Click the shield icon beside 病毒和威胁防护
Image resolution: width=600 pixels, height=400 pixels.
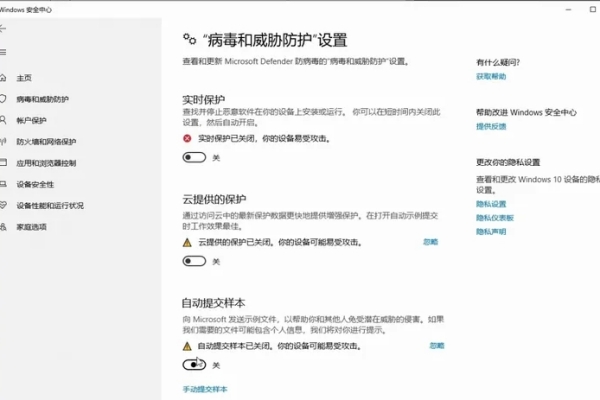[x=3, y=99]
